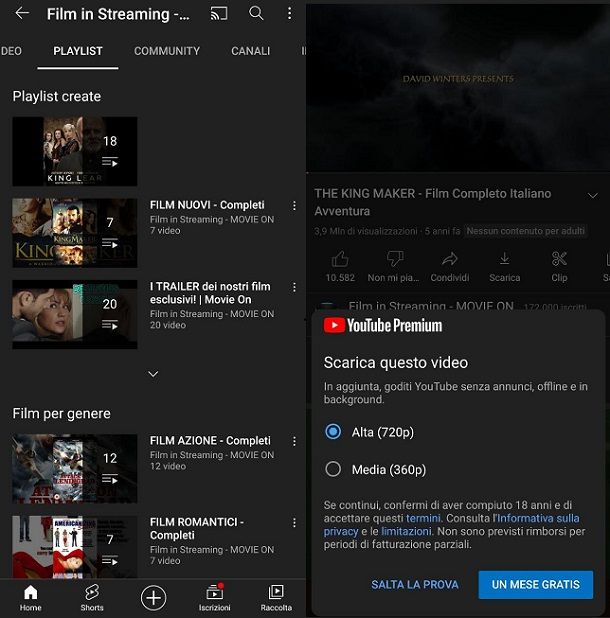Open the channel header overflow menu
Image resolution: width=610 pixels, height=618 pixels.
[x=290, y=13]
